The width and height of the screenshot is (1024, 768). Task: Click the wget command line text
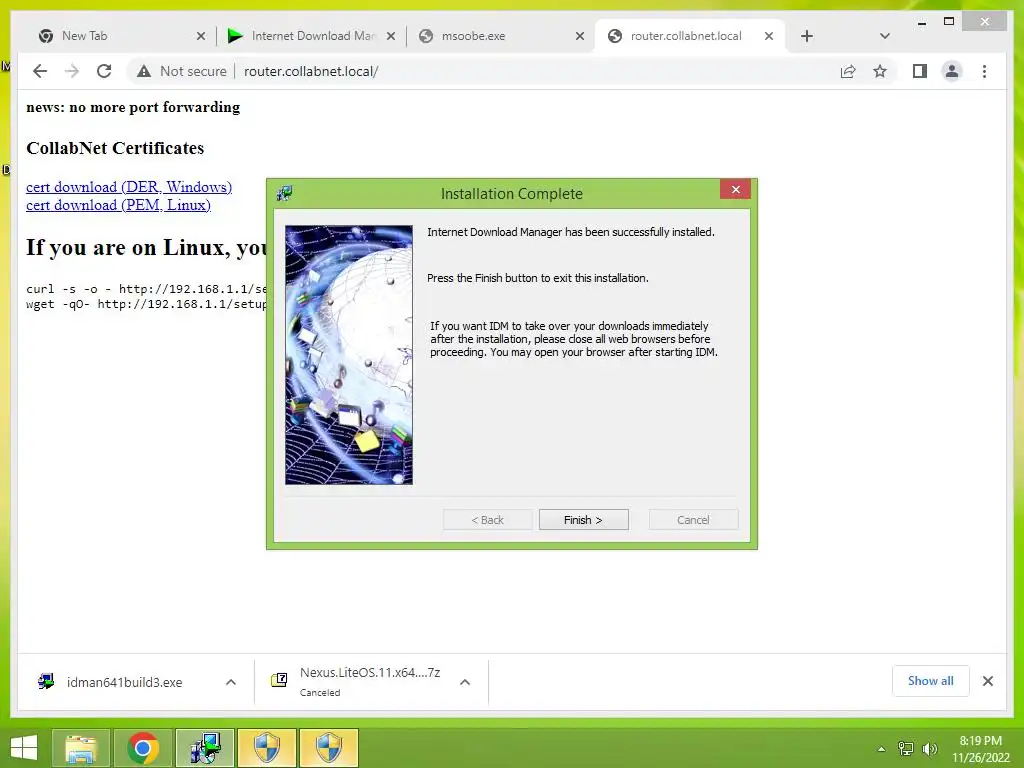(146, 304)
